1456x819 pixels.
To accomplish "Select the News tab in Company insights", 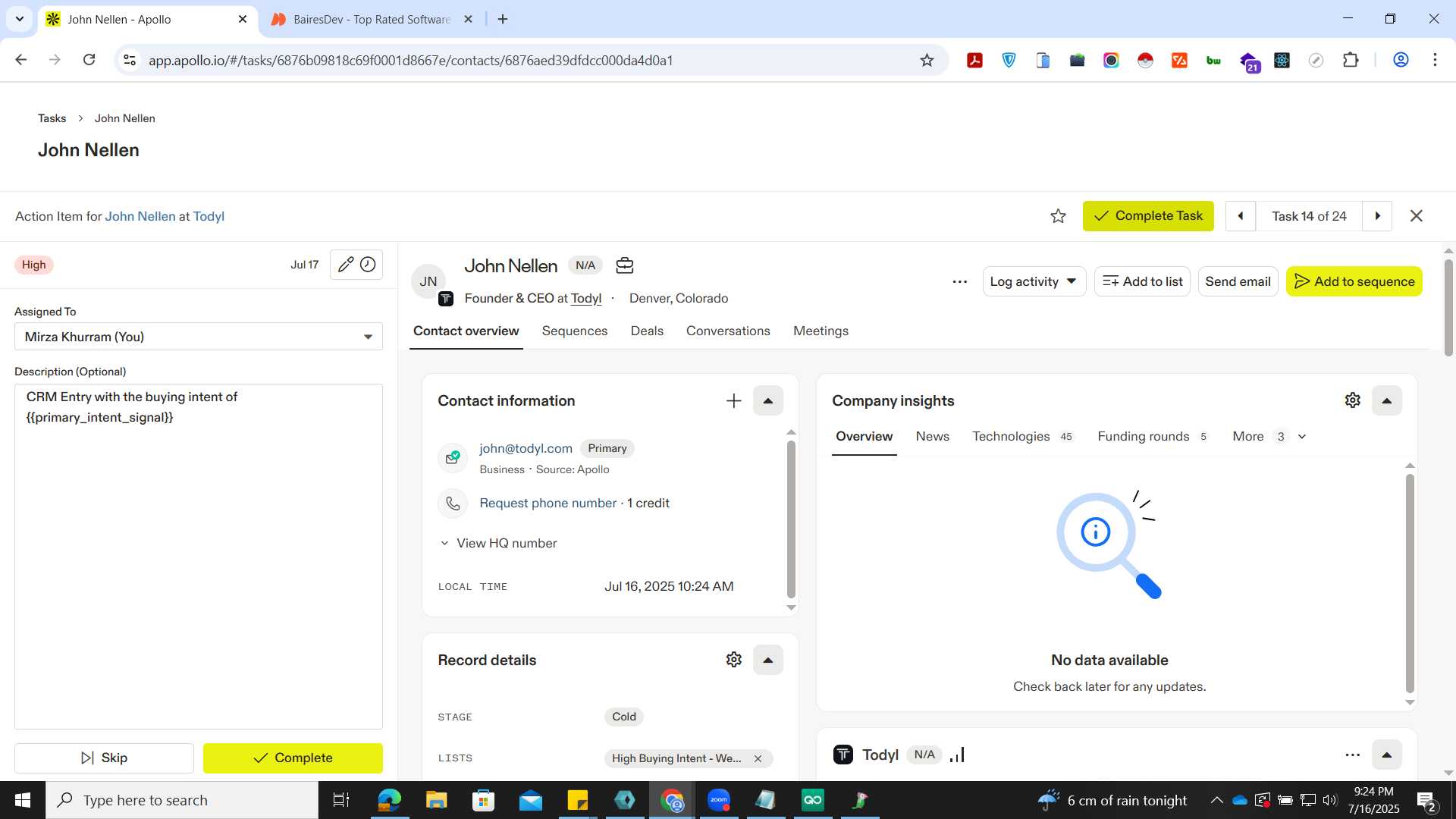I will pyautogui.click(x=932, y=437).
